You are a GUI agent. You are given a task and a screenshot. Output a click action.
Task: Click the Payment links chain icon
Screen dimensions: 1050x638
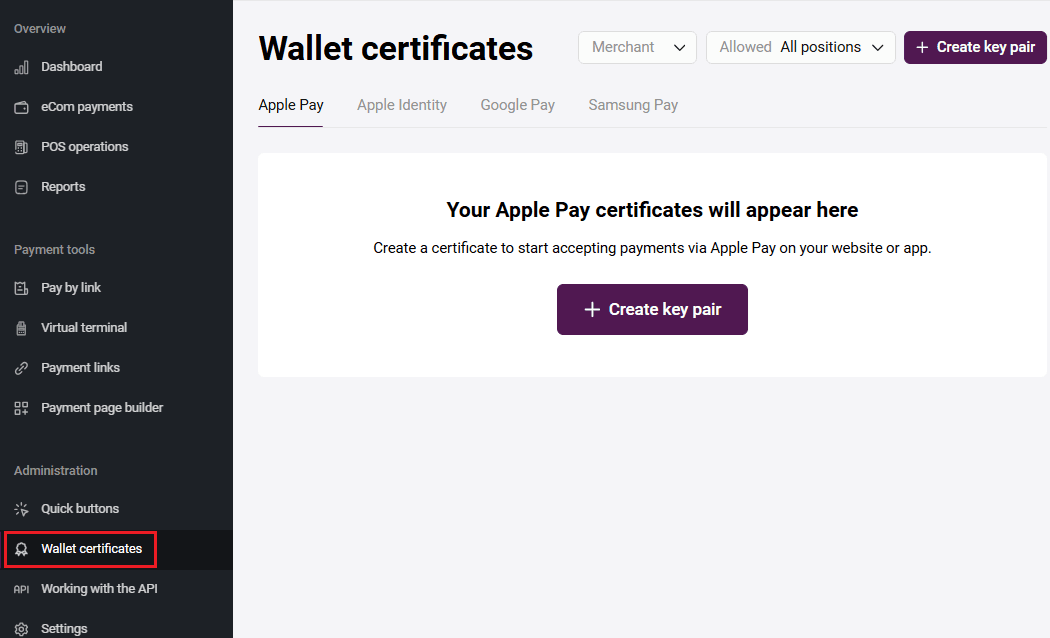(x=22, y=367)
